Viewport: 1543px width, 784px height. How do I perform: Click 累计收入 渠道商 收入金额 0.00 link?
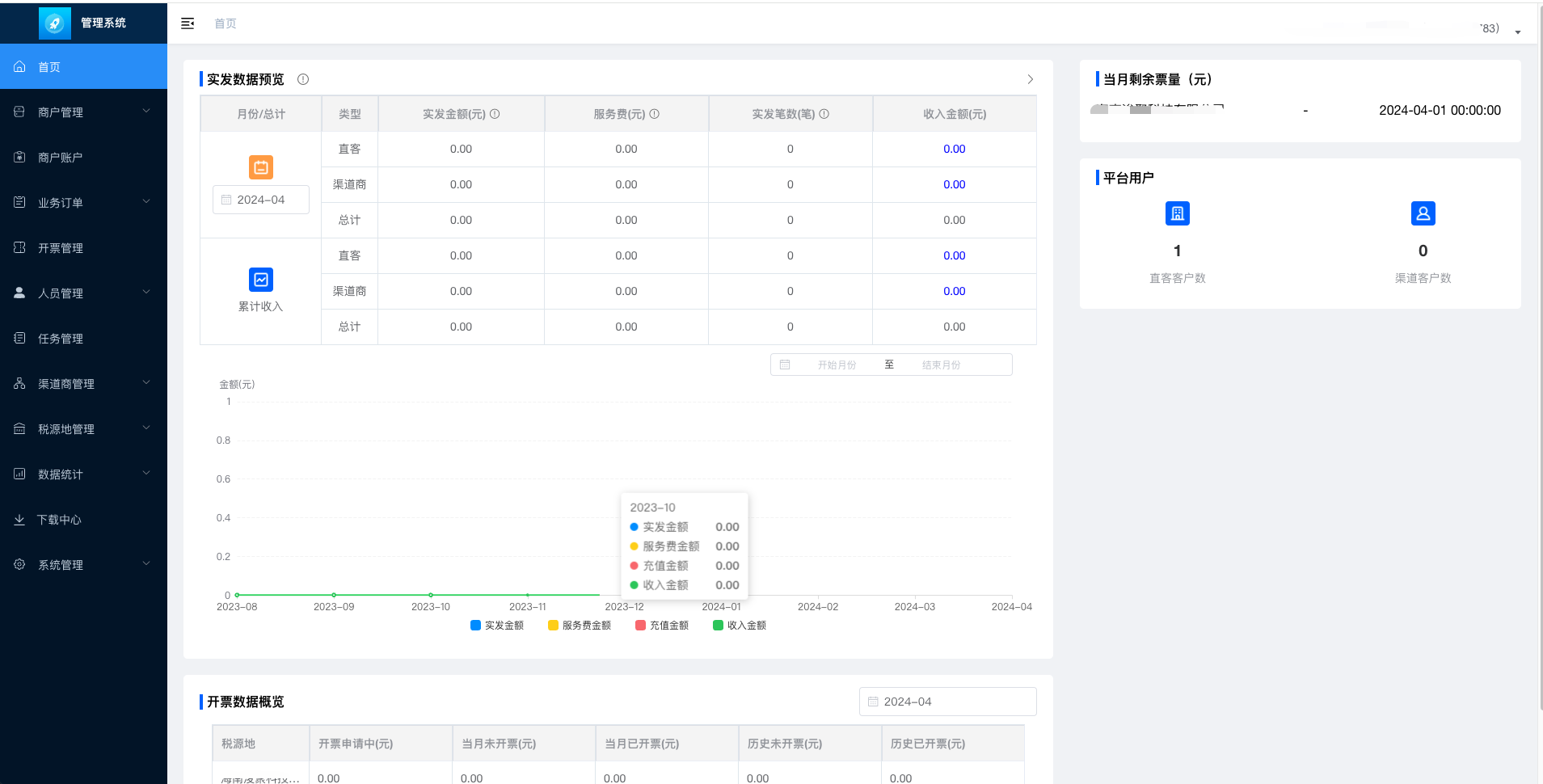[955, 291]
